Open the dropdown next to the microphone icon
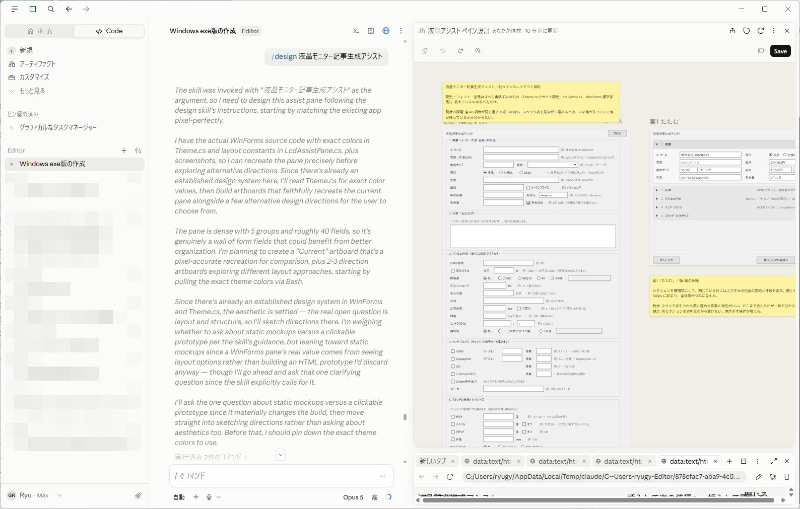This screenshot has height=509, width=800. [x=219, y=497]
